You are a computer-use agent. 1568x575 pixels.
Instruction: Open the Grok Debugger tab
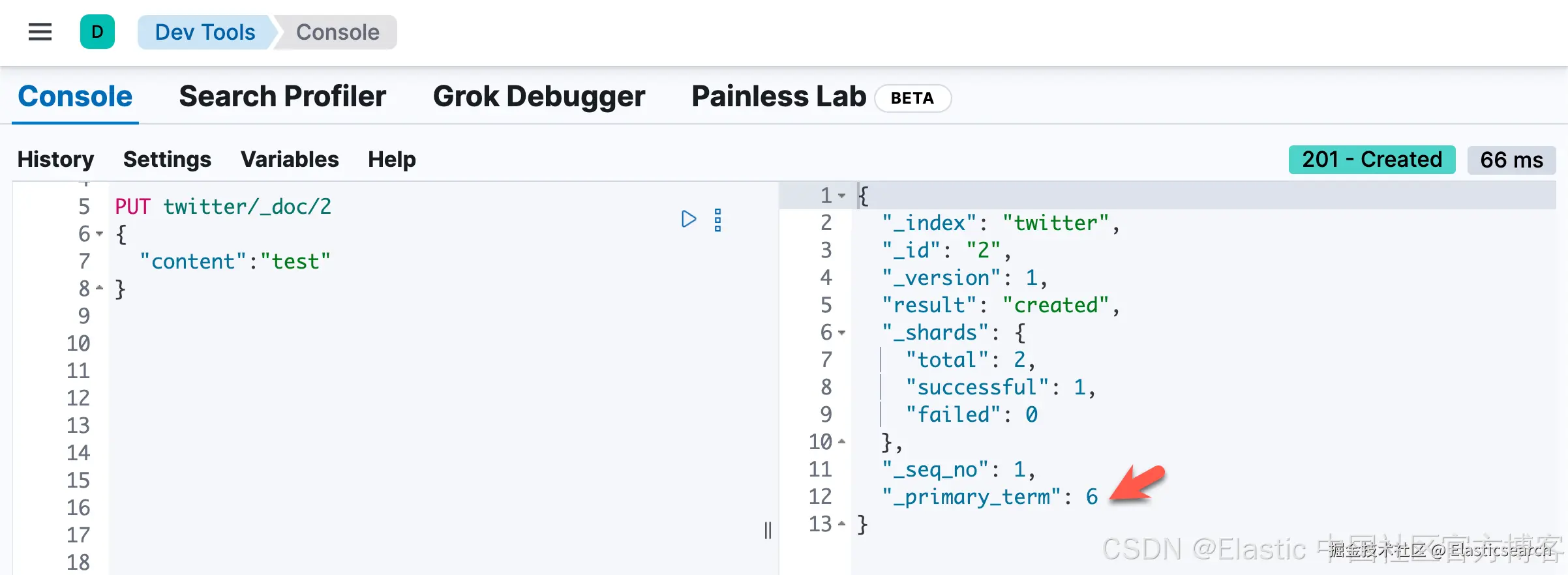pos(539,96)
